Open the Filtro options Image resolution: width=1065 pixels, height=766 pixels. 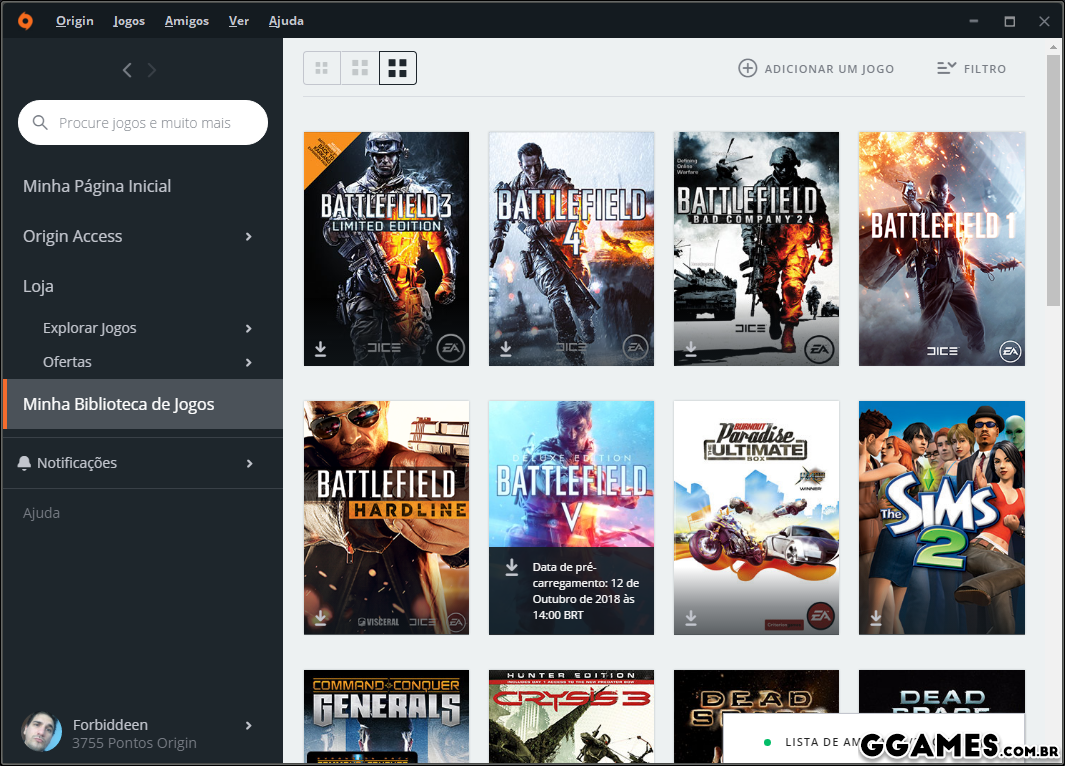(x=971, y=69)
